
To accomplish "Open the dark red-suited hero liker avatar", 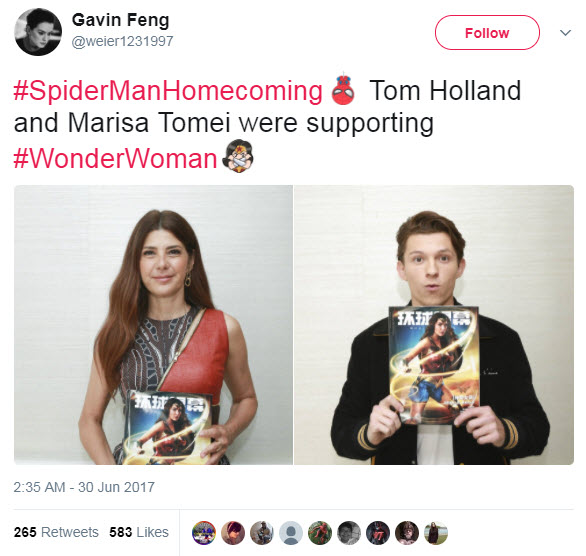I will (378, 532).
